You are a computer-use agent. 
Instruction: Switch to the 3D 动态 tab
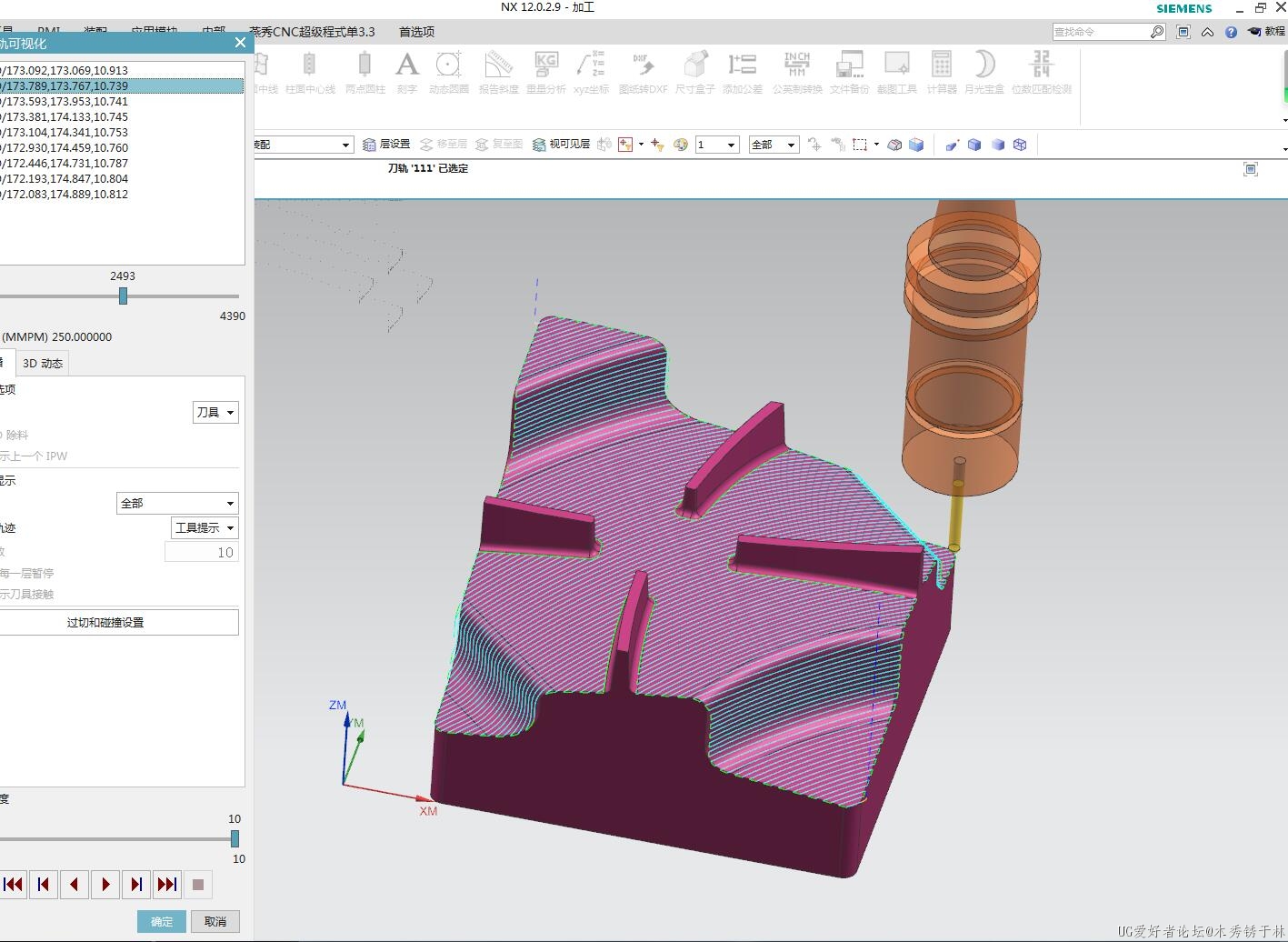tap(43, 364)
